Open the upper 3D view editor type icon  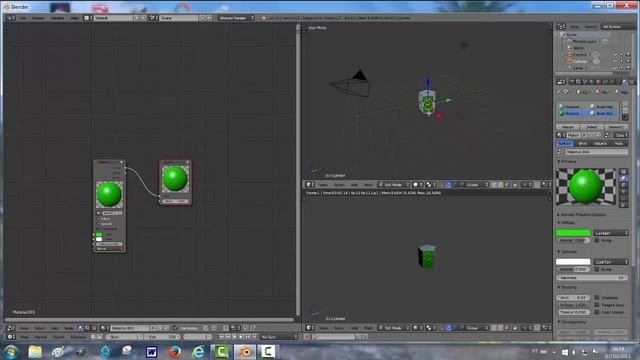pyautogui.click(x=310, y=185)
